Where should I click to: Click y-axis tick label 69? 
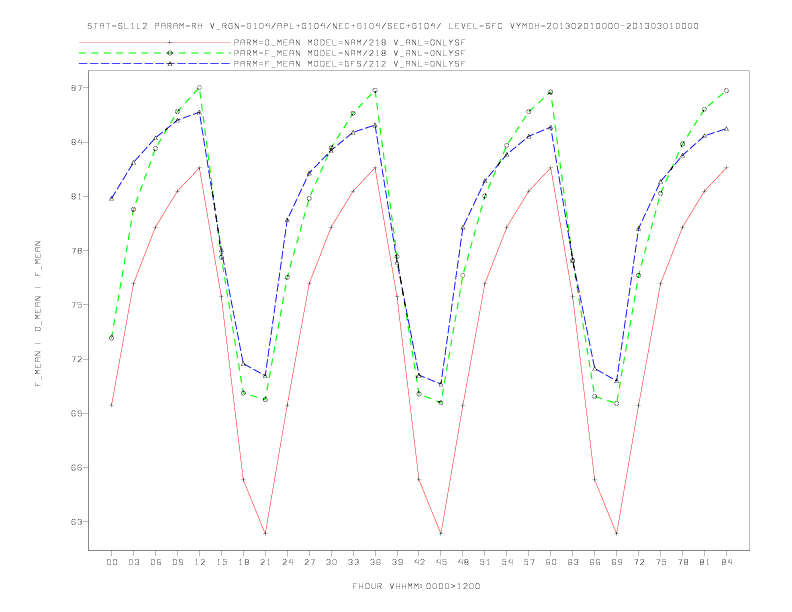pos(76,414)
